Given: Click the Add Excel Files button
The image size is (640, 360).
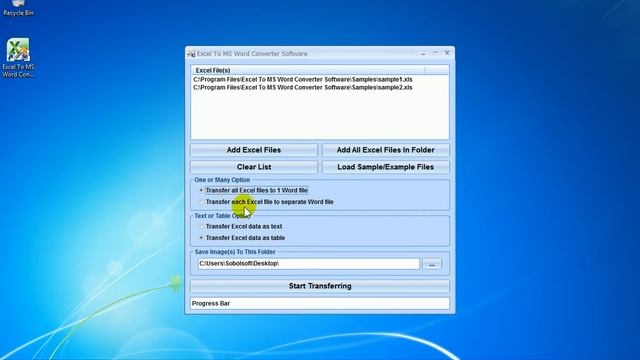Looking at the screenshot, I should pyautogui.click(x=253, y=150).
